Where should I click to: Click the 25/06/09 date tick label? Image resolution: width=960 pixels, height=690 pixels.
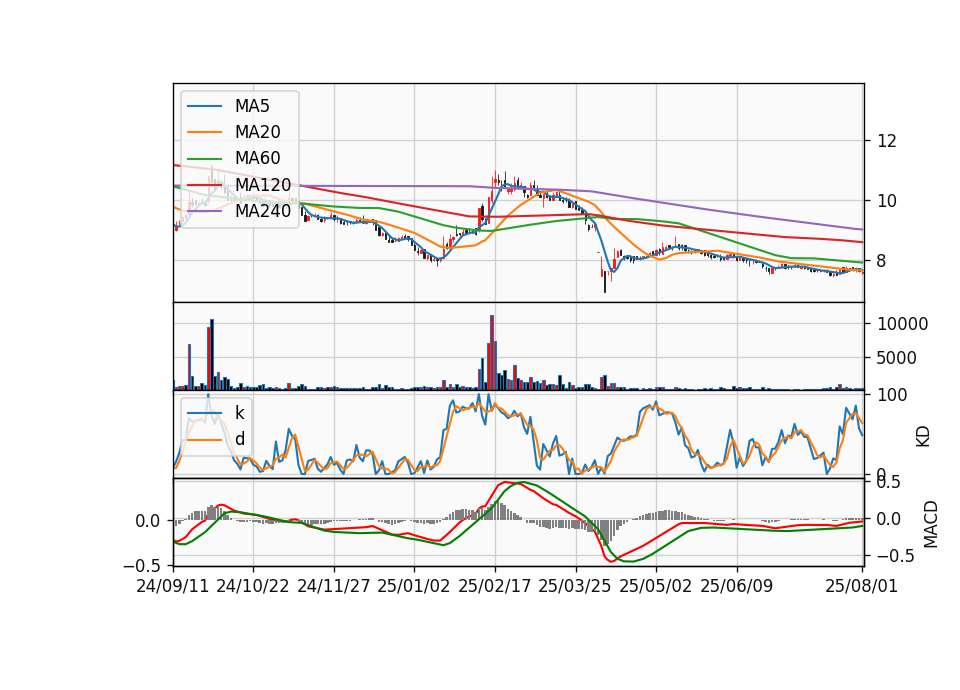pos(737,586)
